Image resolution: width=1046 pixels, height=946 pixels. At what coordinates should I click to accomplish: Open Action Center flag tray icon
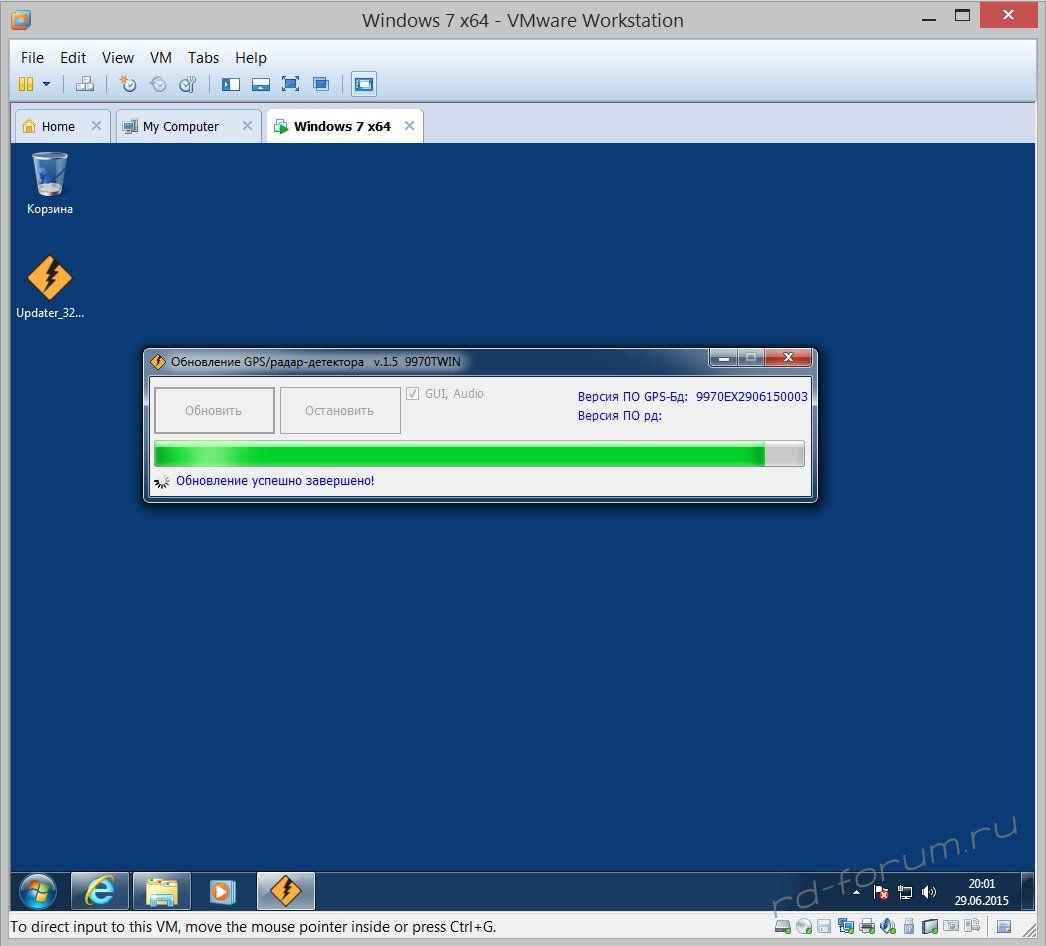881,893
